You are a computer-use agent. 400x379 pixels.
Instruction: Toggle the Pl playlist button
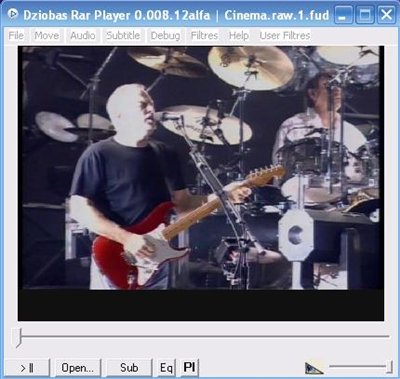189,368
